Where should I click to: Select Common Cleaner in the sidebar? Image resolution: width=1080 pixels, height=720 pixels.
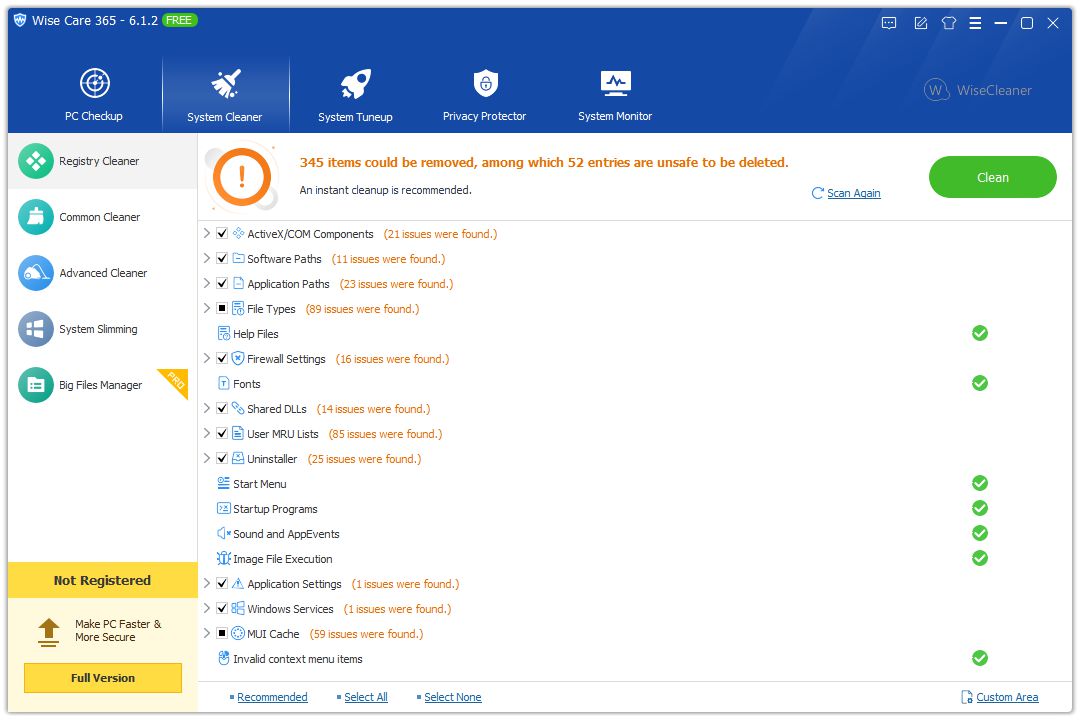tap(100, 217)
